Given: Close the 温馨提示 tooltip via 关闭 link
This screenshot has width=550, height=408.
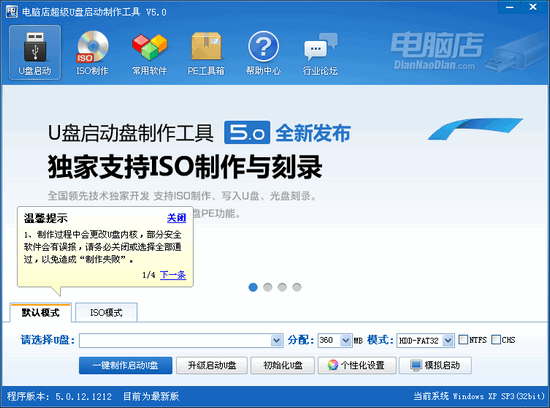Looking at the screenshot, I should (x=176, y=218).
